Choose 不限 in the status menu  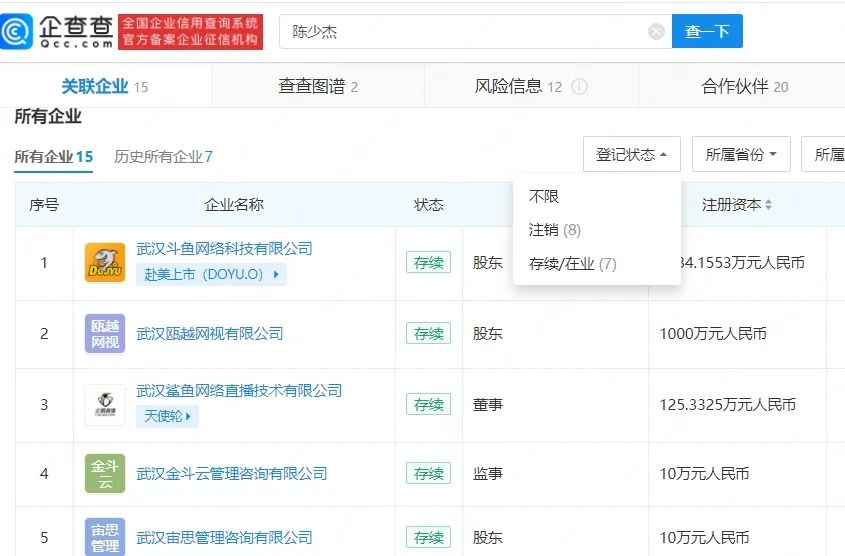point(544,196)
